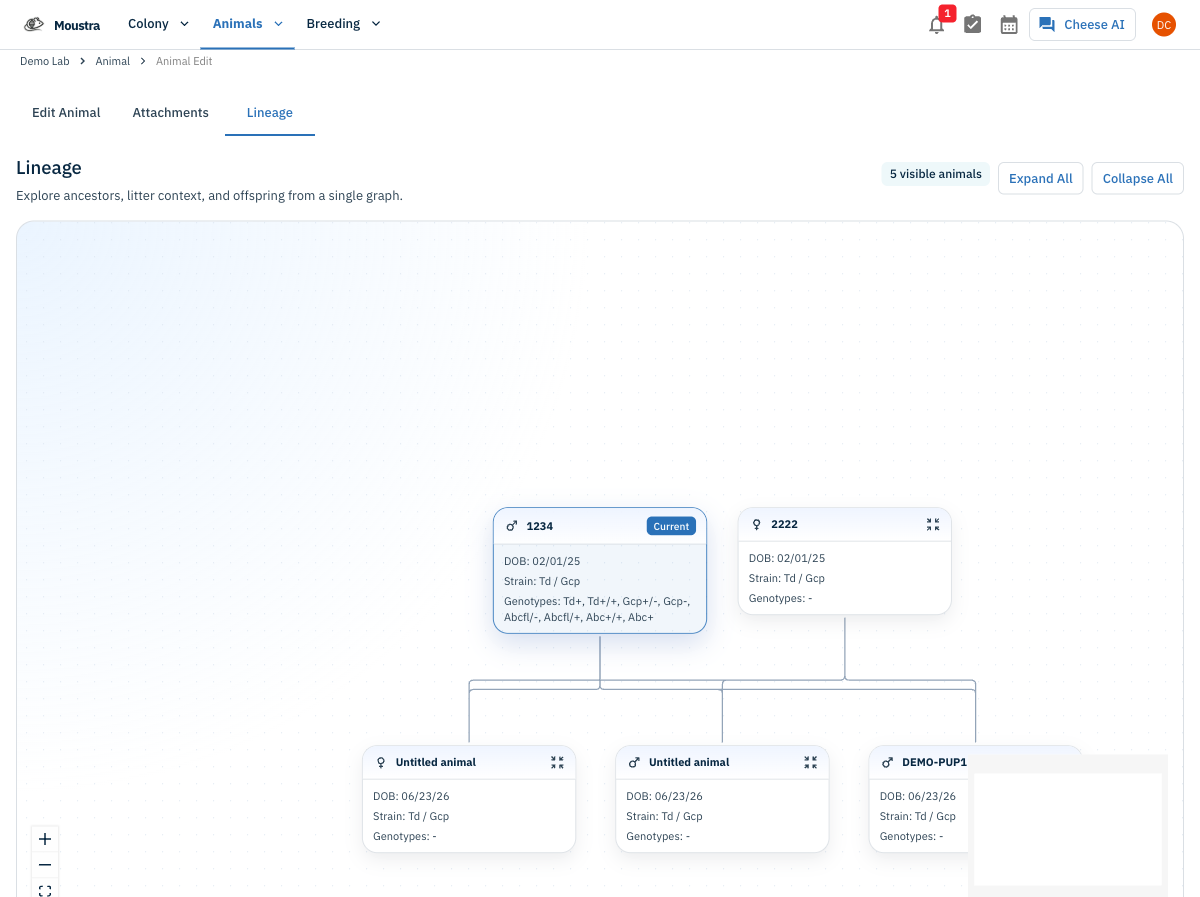Image resolution: width=1200 pixels, height=897 pixels.
Task: Open notifications bell with badge
Action: pyautogui.click(x=937, y=24)
